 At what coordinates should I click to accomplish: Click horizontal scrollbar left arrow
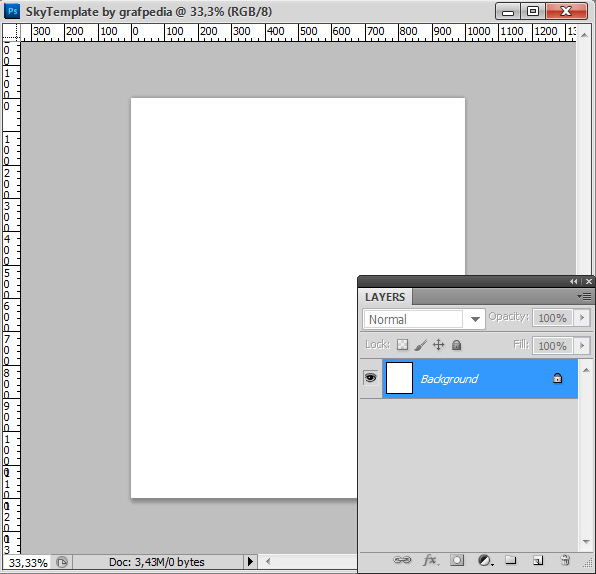point(268,561)
